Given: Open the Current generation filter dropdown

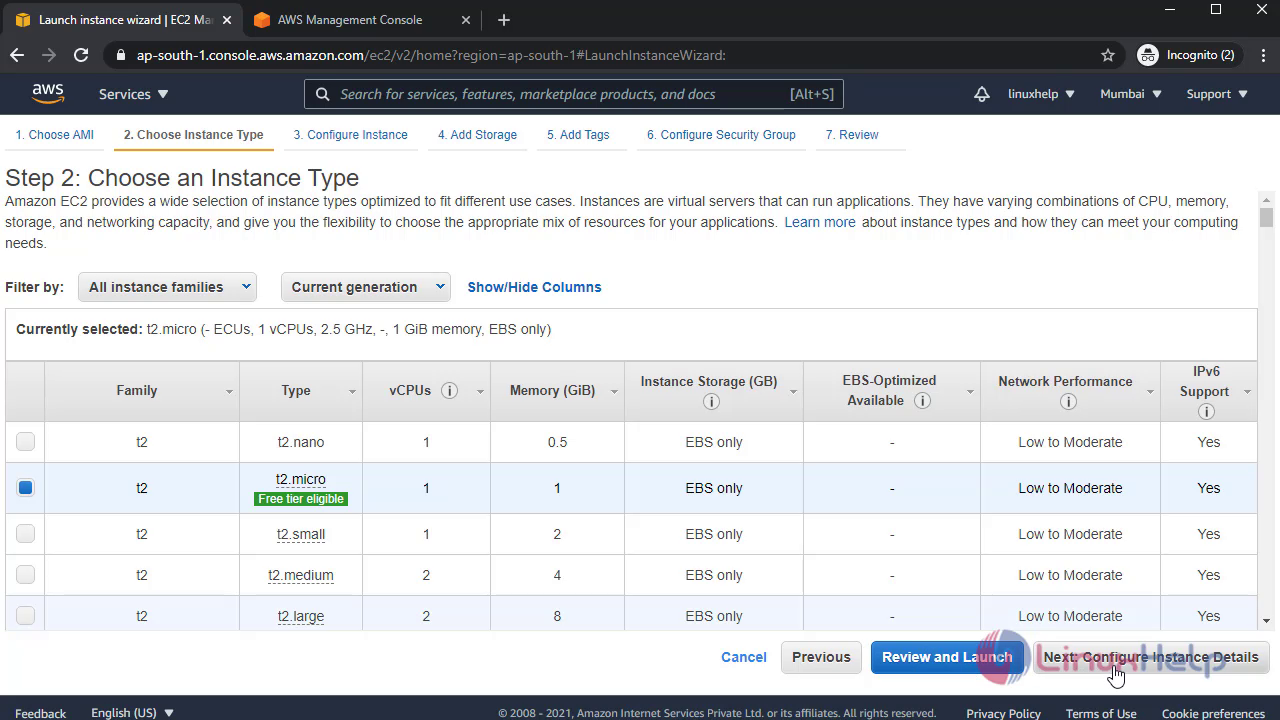Looking at the screenshot, I should [x=365, y=287].
